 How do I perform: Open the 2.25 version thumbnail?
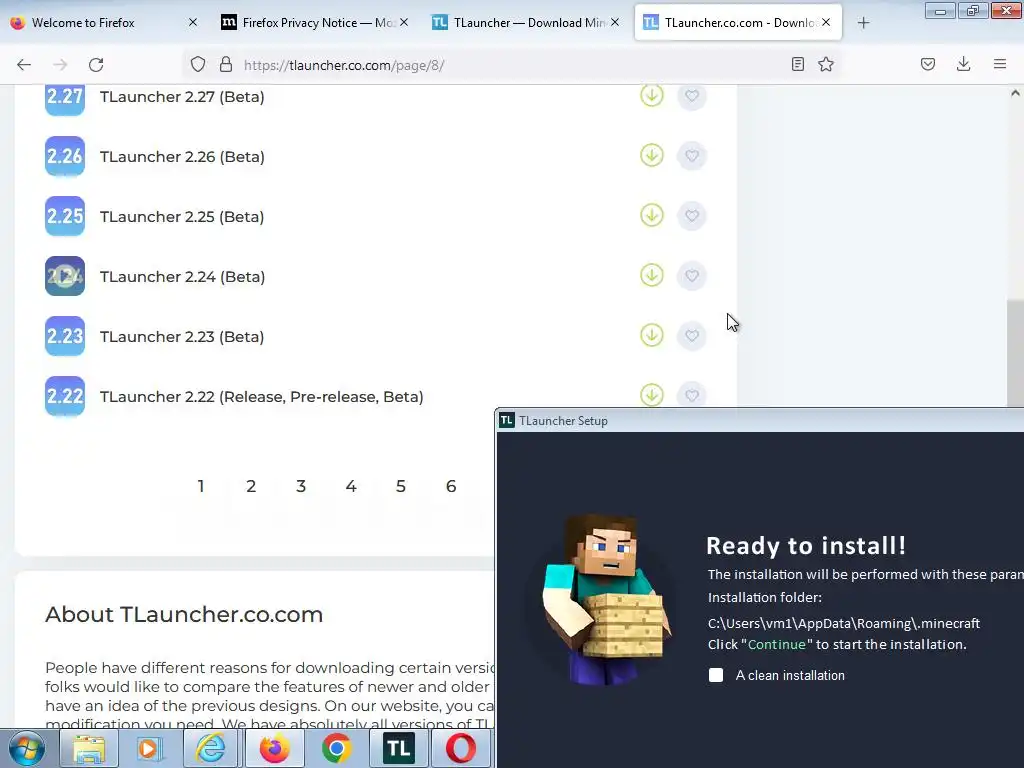click(65, 216)
